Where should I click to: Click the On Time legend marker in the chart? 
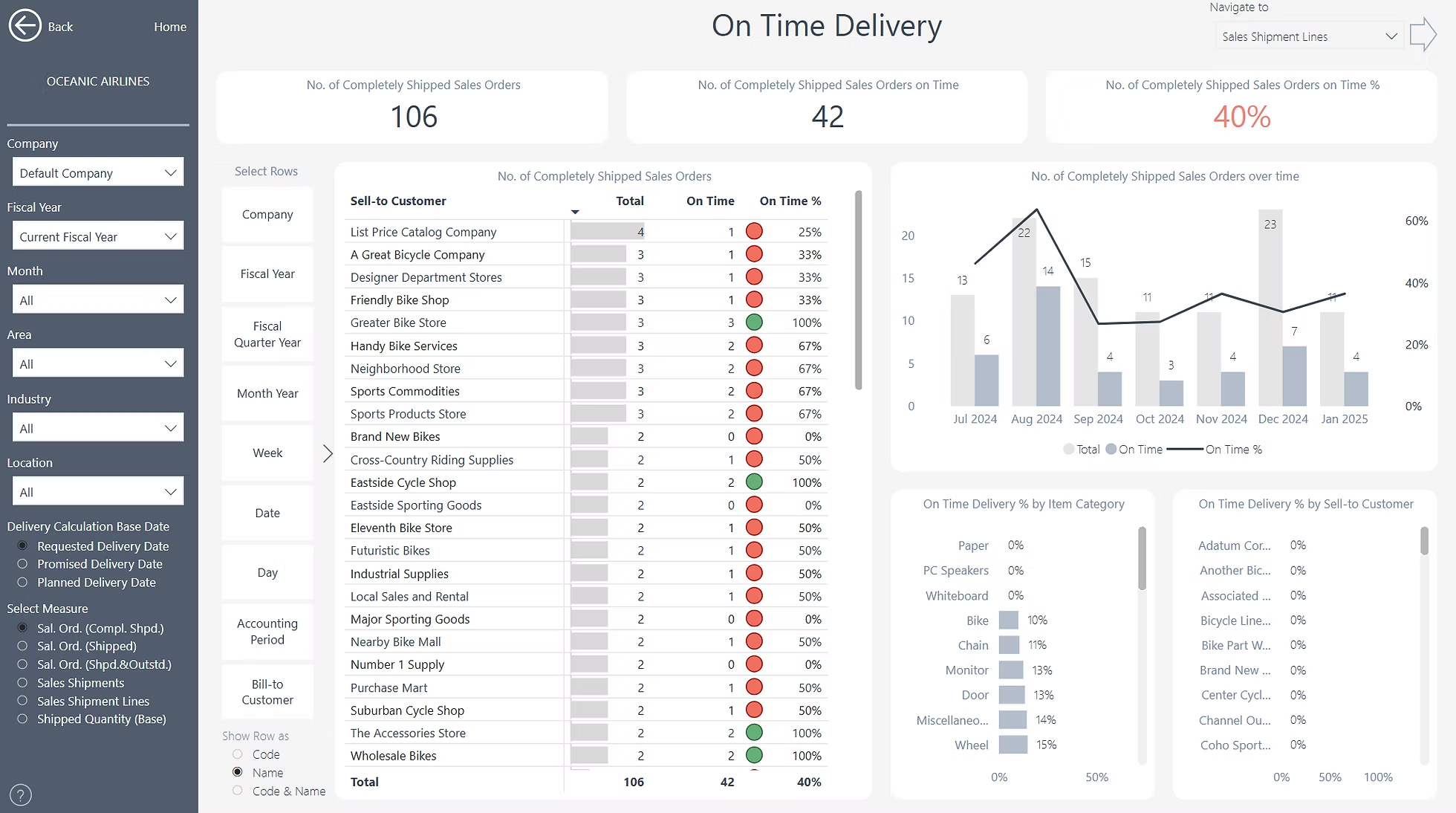[x=1111, y=449]
